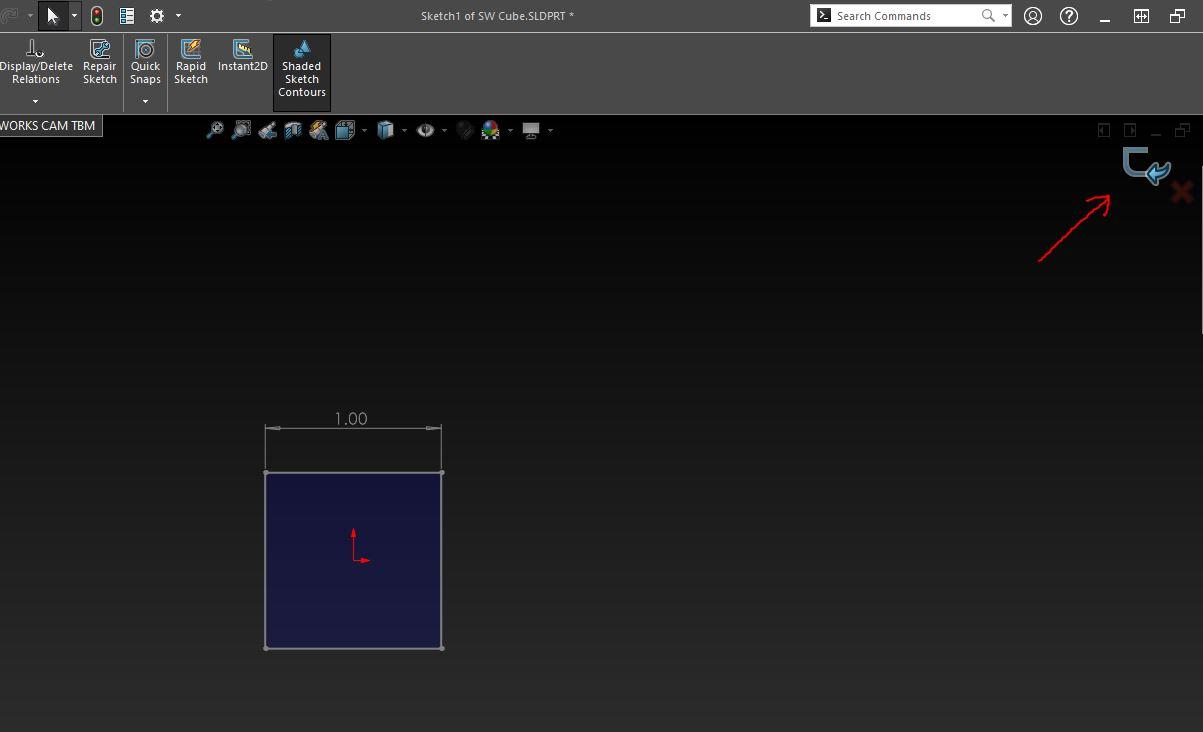Select the shaded square sketch contour
Screen dimensions: 1203x732
click(x=353, y=560)
